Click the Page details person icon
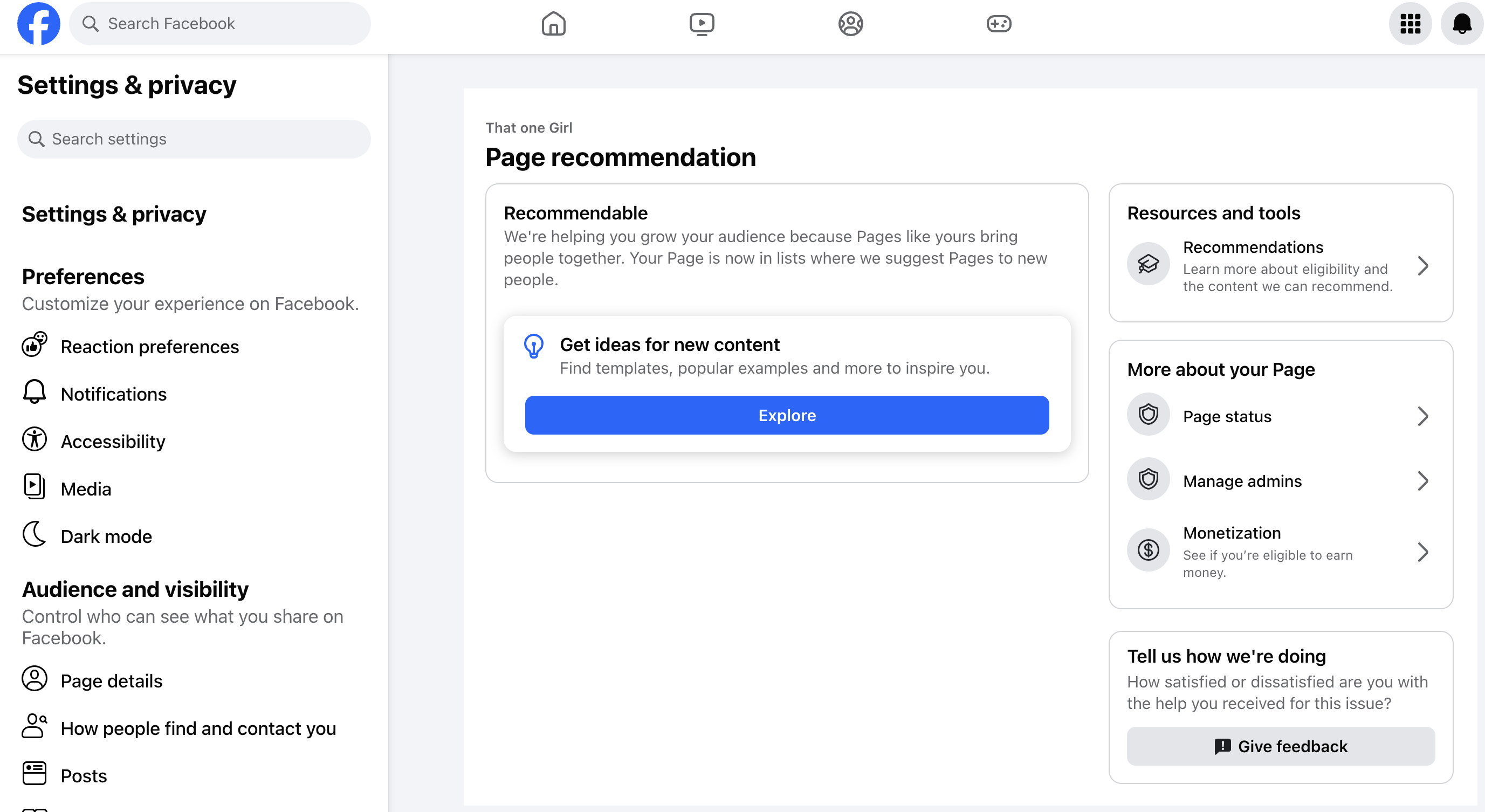Viewport: 1485px width, 812px height. [x=35, y=679]
